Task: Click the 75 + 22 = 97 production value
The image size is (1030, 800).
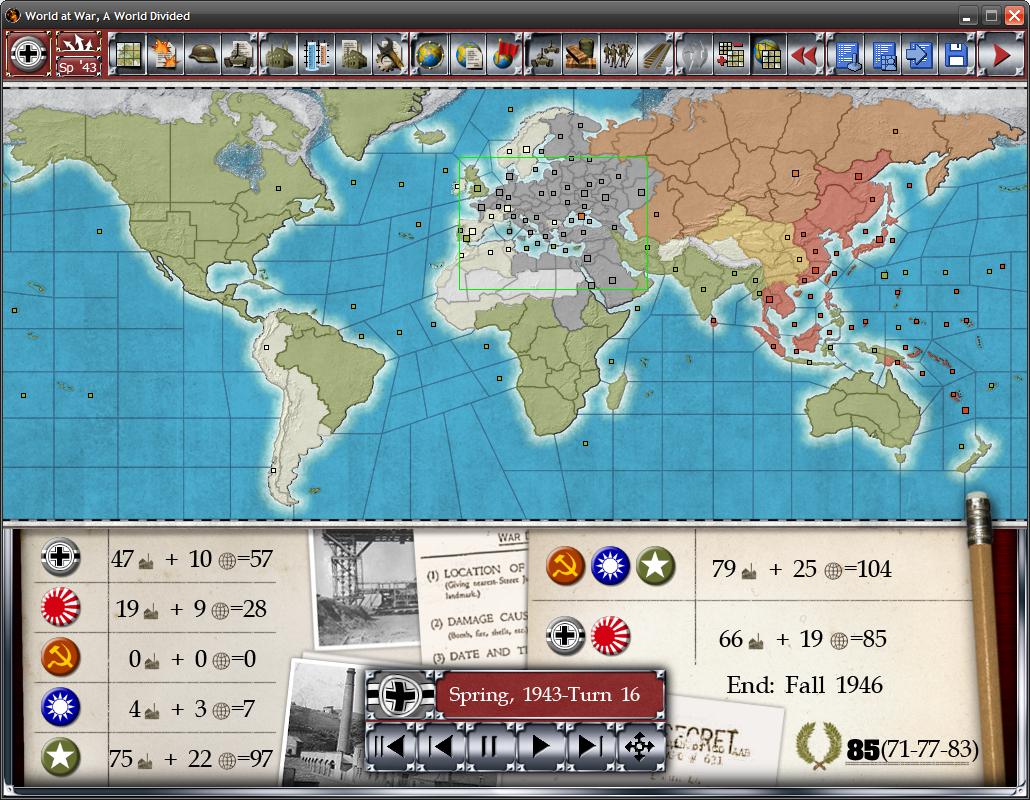Action: pyautogui.click(x=191, y=759)
